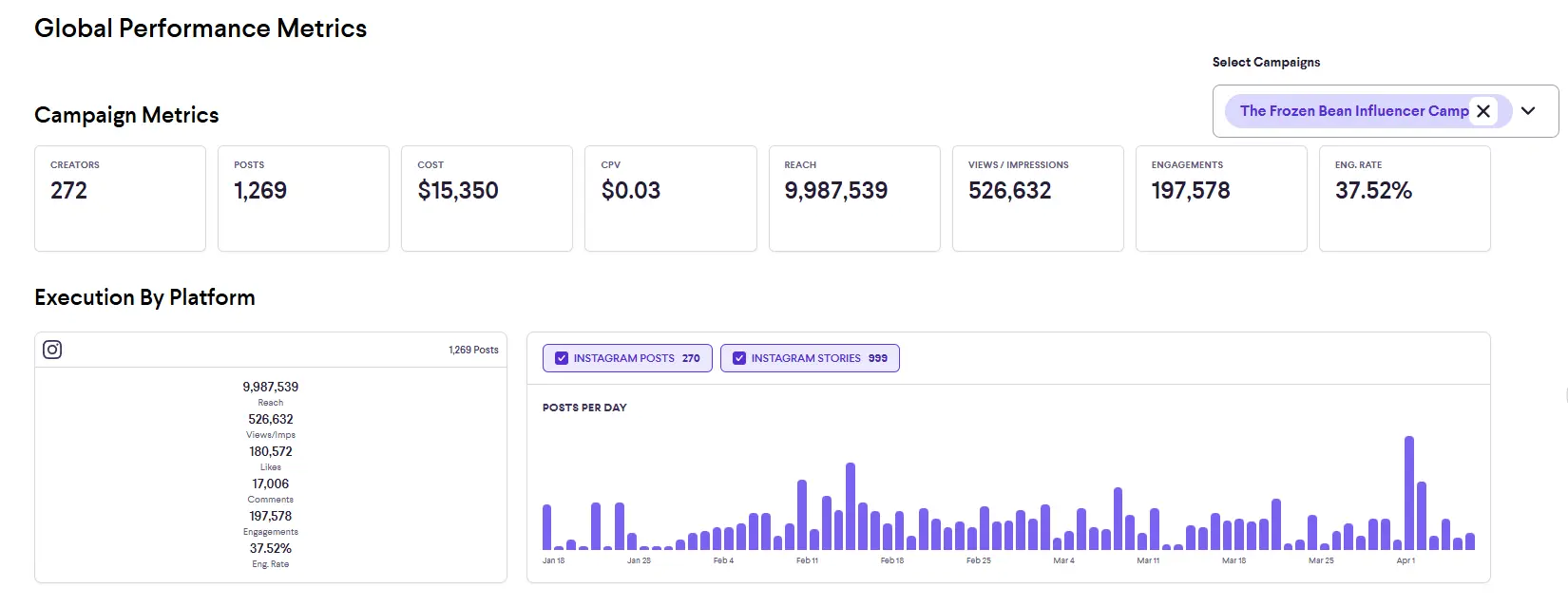This screenshot has width=1568, height=607.
Task: Click the "Views/Imps" label in Instagram panel
Action: point(271,435)
